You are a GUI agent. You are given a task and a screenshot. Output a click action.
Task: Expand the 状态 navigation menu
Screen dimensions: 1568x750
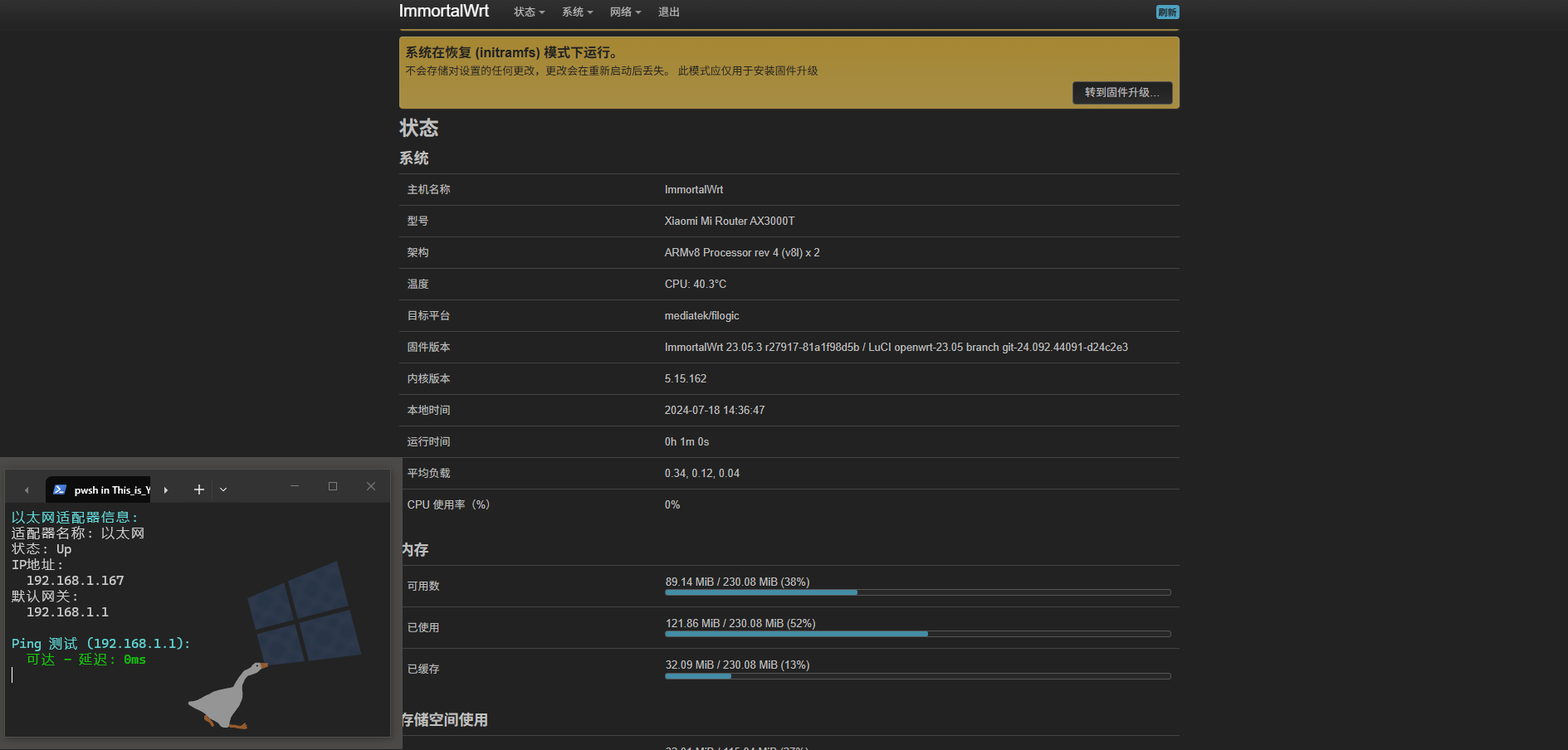[529, 12]
